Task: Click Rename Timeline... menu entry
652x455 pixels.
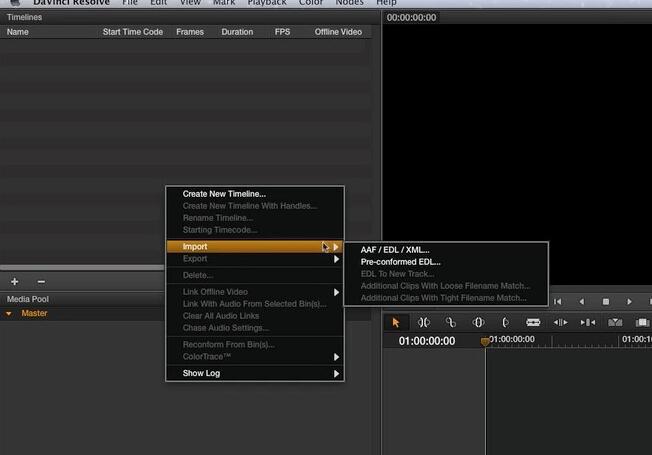Action: (218, 218)
